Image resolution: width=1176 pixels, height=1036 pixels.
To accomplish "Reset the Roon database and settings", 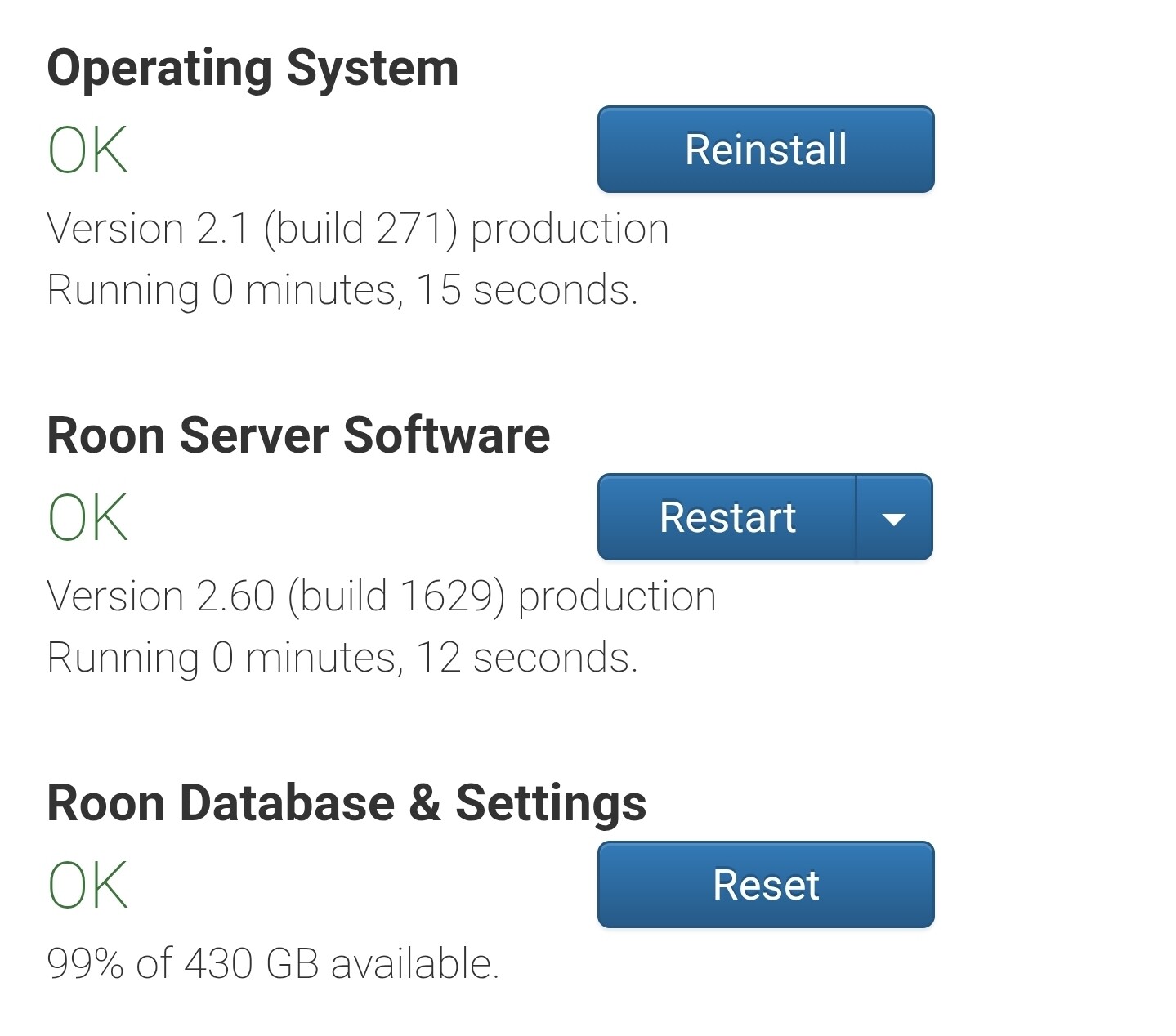I will [x=766, y=885].
